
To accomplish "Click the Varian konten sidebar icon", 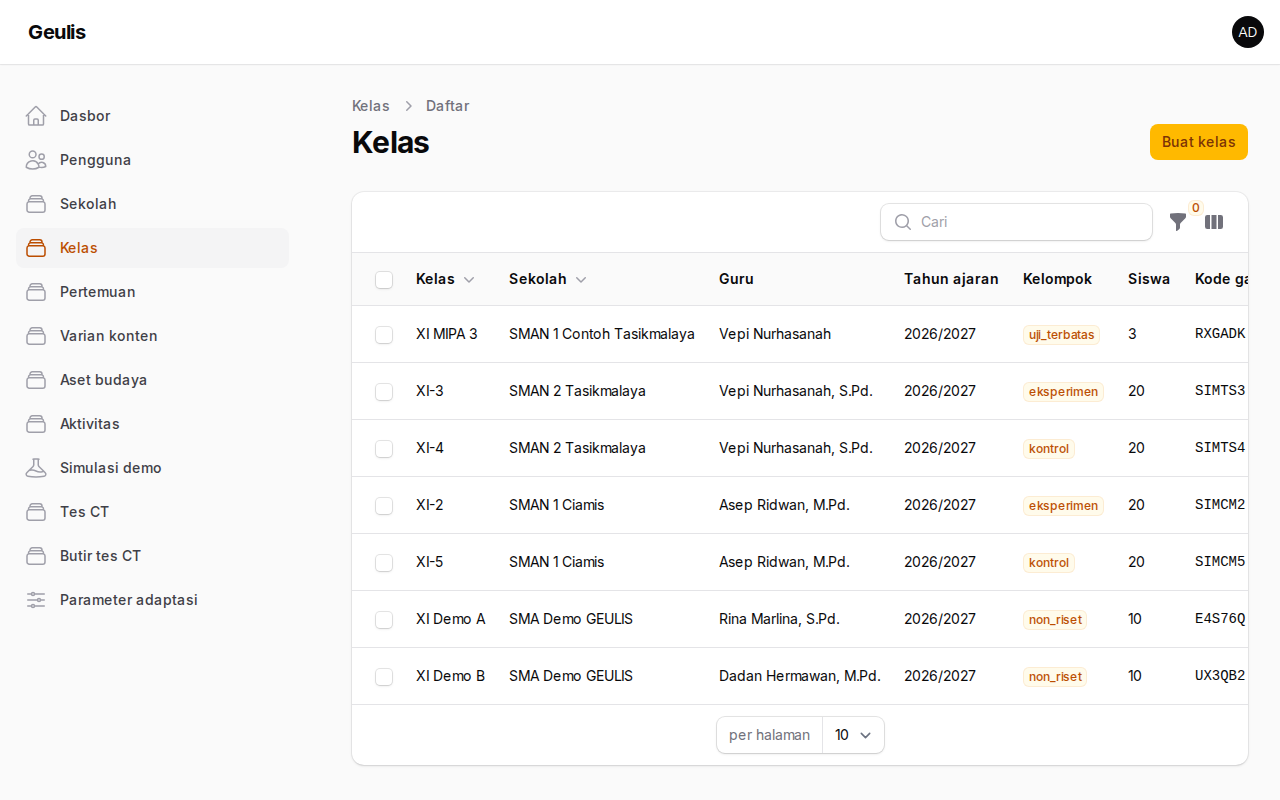I will pyautogui.click(x=36, y=336).
